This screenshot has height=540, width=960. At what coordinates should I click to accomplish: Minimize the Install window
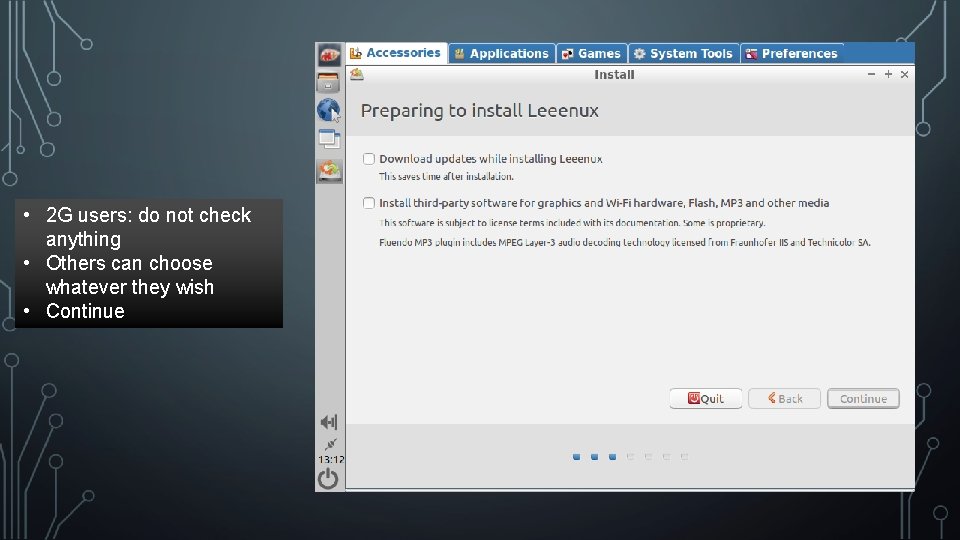coord(871,74)
